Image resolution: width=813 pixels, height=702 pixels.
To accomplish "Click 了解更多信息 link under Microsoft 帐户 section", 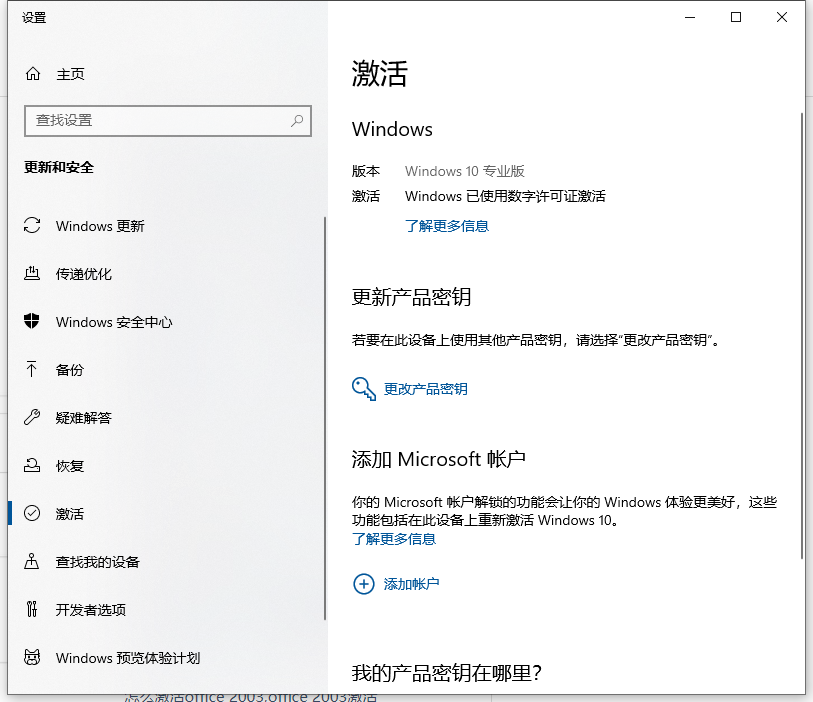I will (394, 539).
